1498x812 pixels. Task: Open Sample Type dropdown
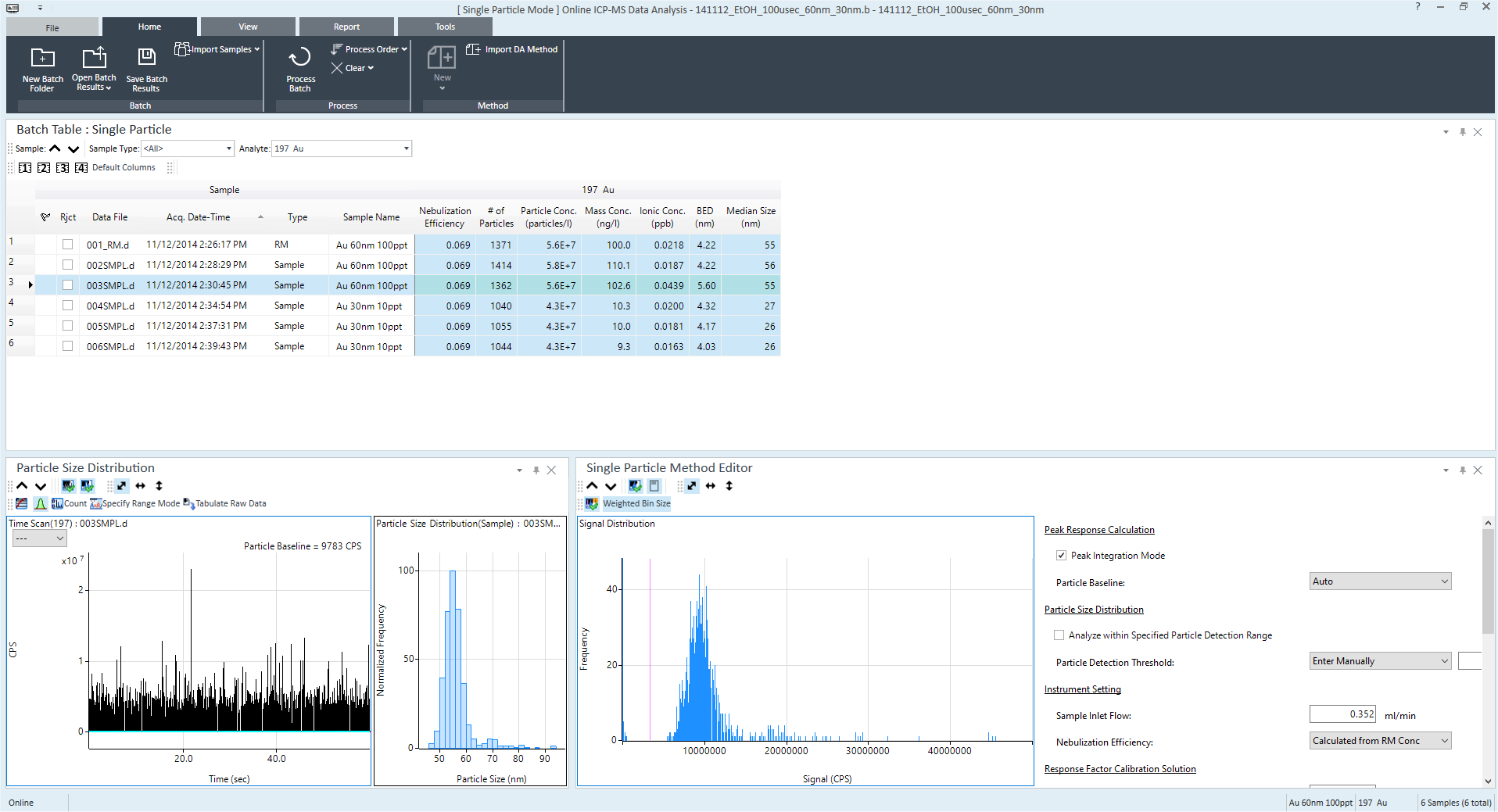coord(188,148)
